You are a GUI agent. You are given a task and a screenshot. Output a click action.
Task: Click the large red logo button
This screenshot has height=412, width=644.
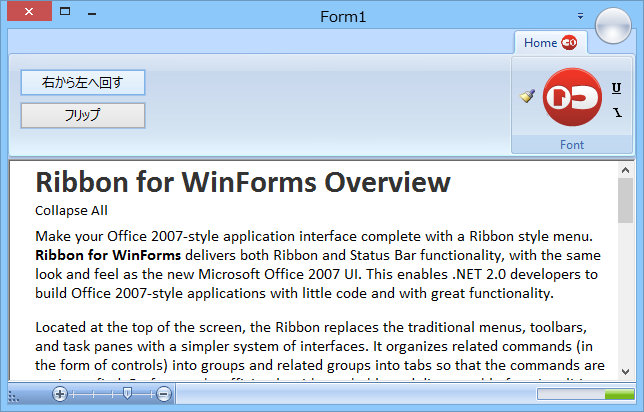571,97
